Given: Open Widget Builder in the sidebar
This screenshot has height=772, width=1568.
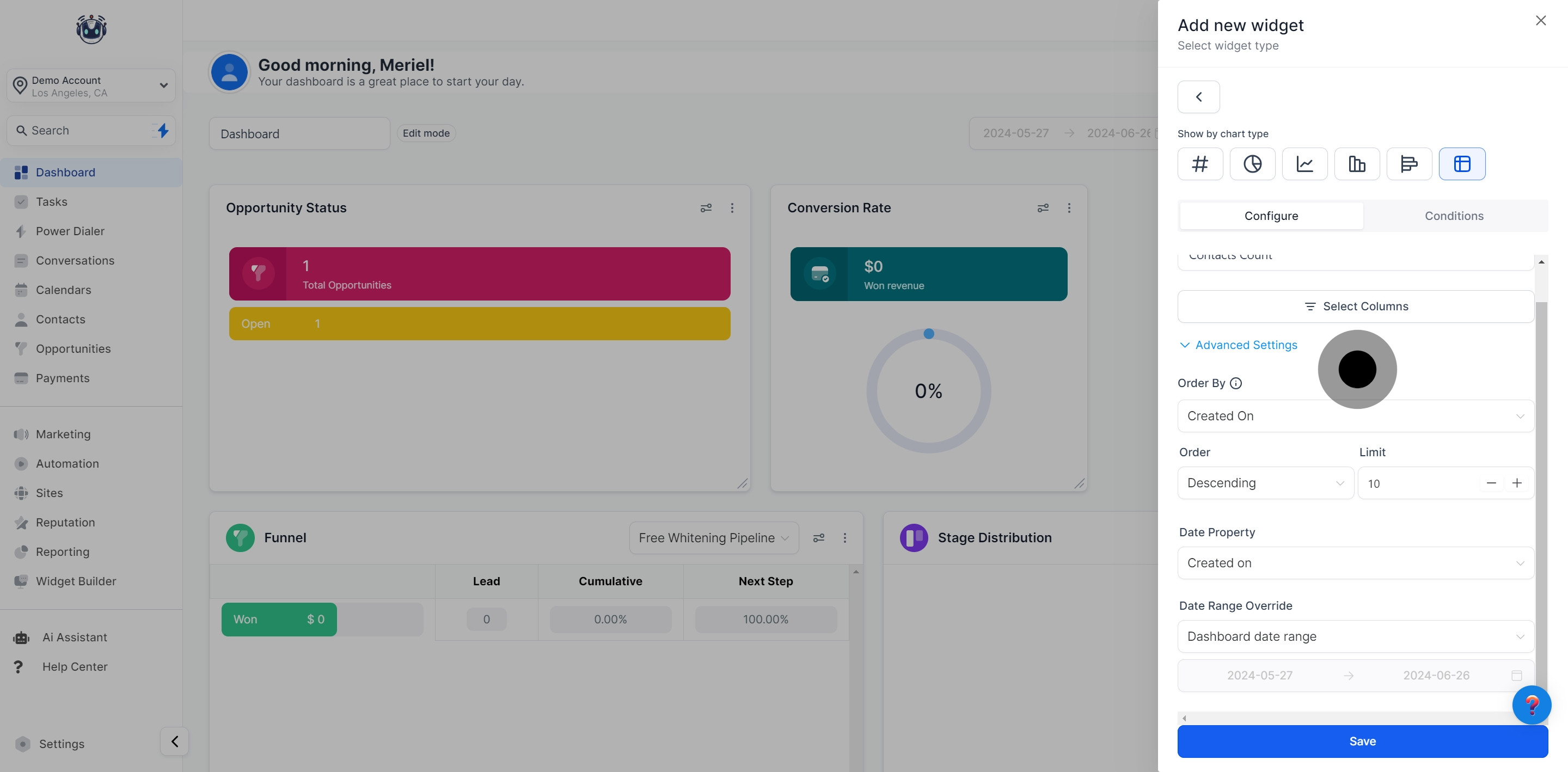Looking at the screenshot, I should pos(76,581).
